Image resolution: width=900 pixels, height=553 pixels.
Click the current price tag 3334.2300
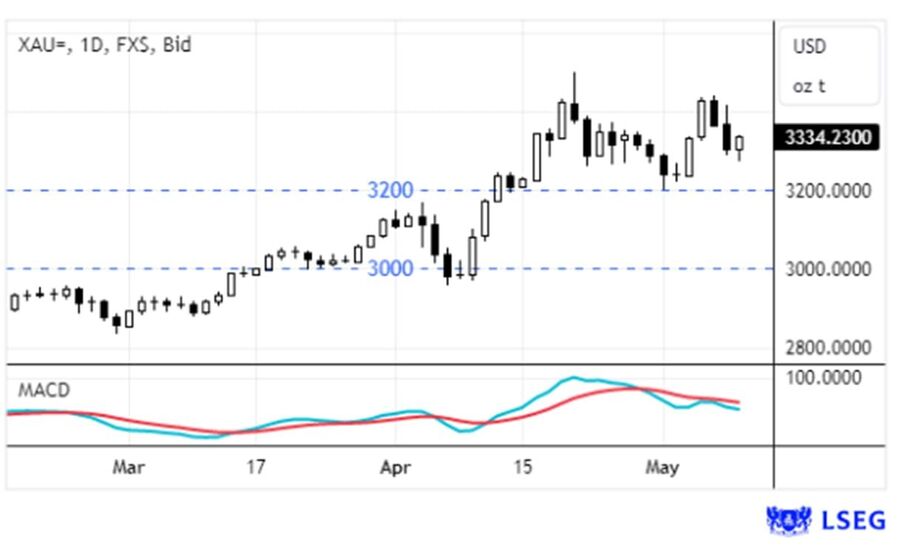click(827, 138)
